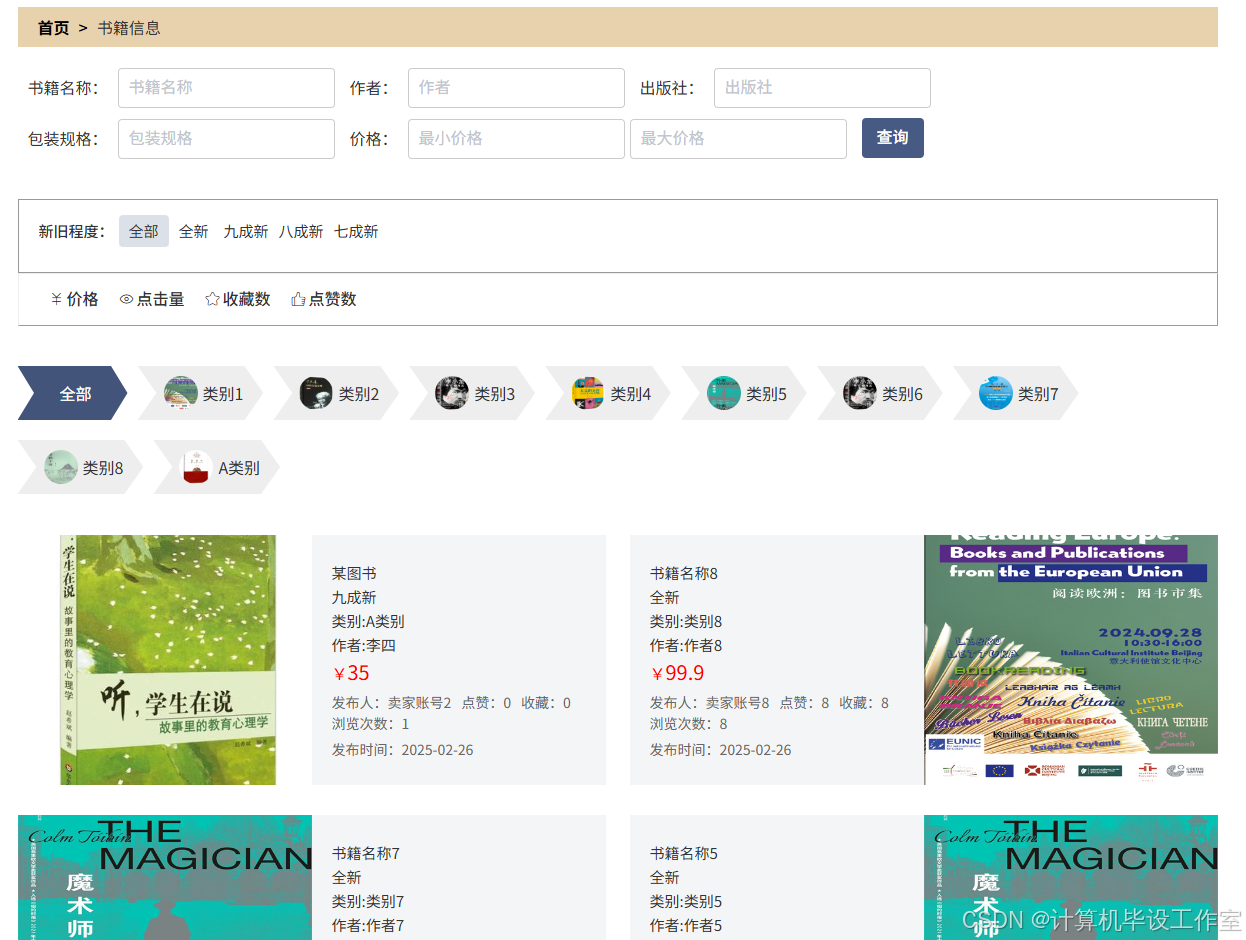The image size is (1246, 940).
Task: Sort by 点击量 eye icon
Action: click(x=126, y=299)
